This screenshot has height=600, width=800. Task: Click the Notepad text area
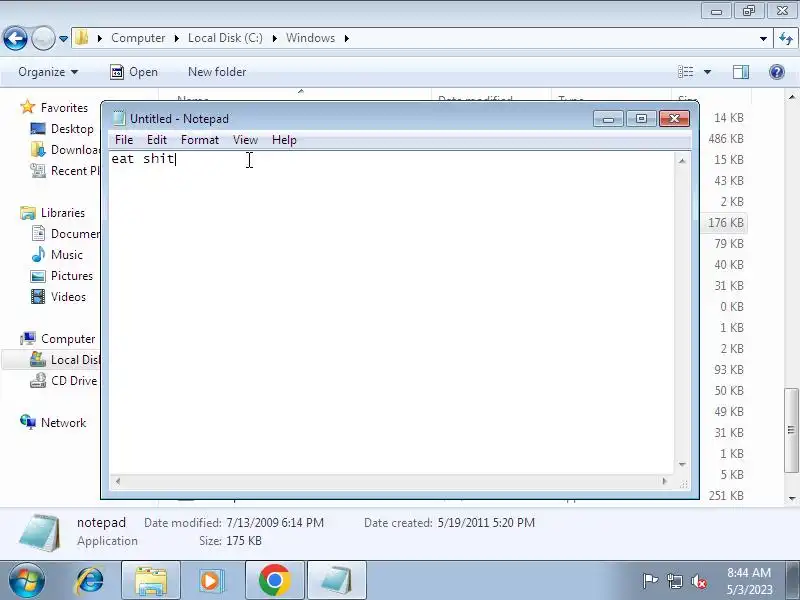[x=392, y=312]
